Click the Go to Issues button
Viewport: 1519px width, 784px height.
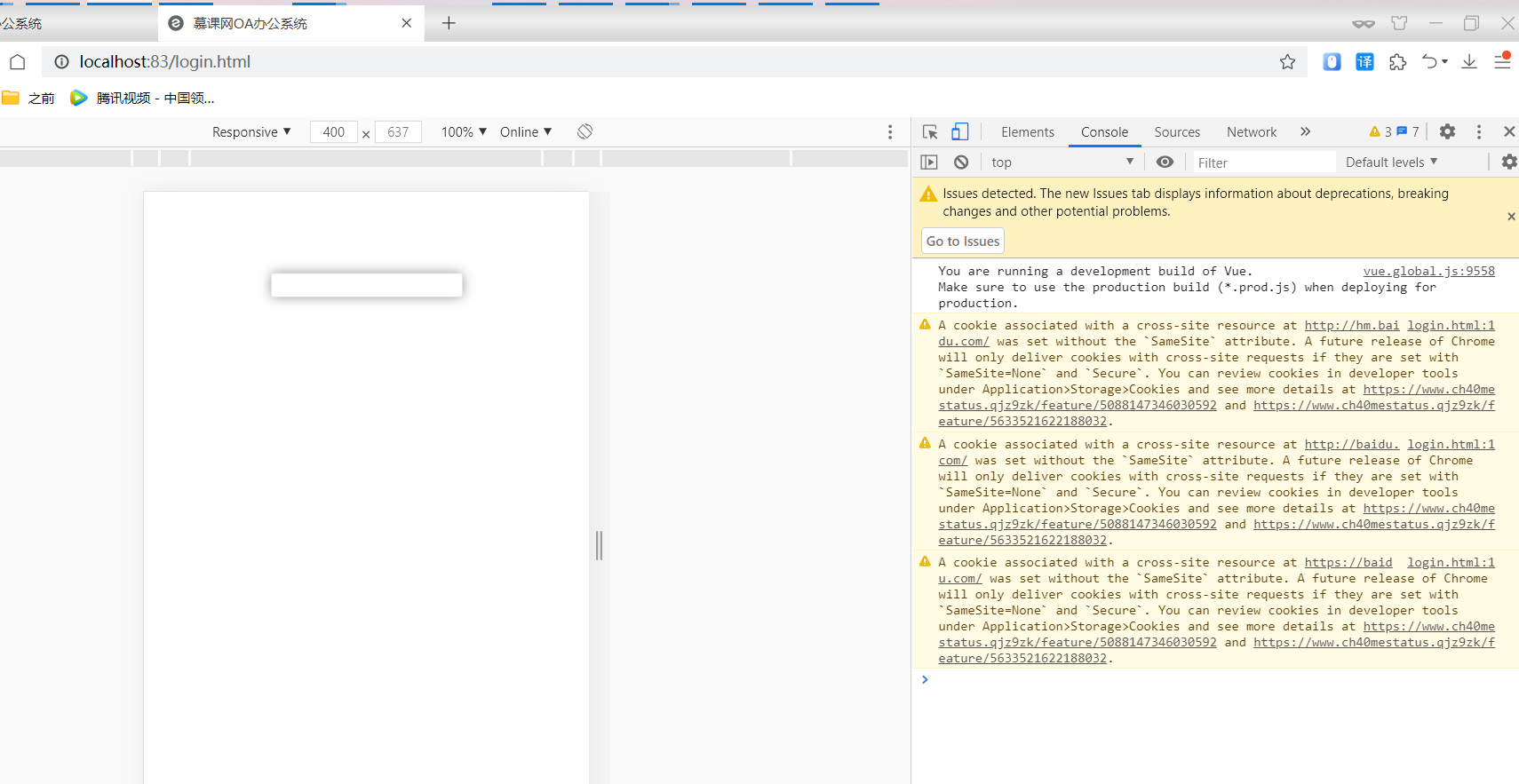click(x=963, y=241)
